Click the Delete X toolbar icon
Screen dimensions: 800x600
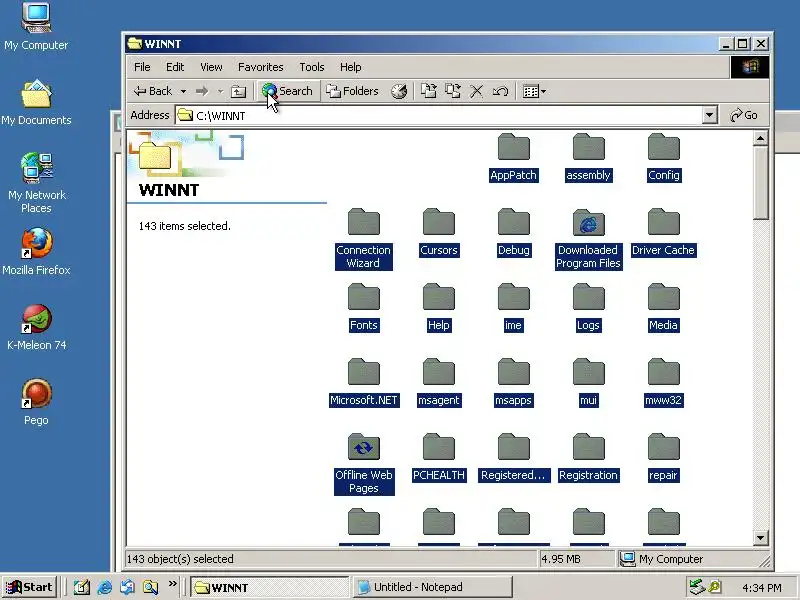477,91
